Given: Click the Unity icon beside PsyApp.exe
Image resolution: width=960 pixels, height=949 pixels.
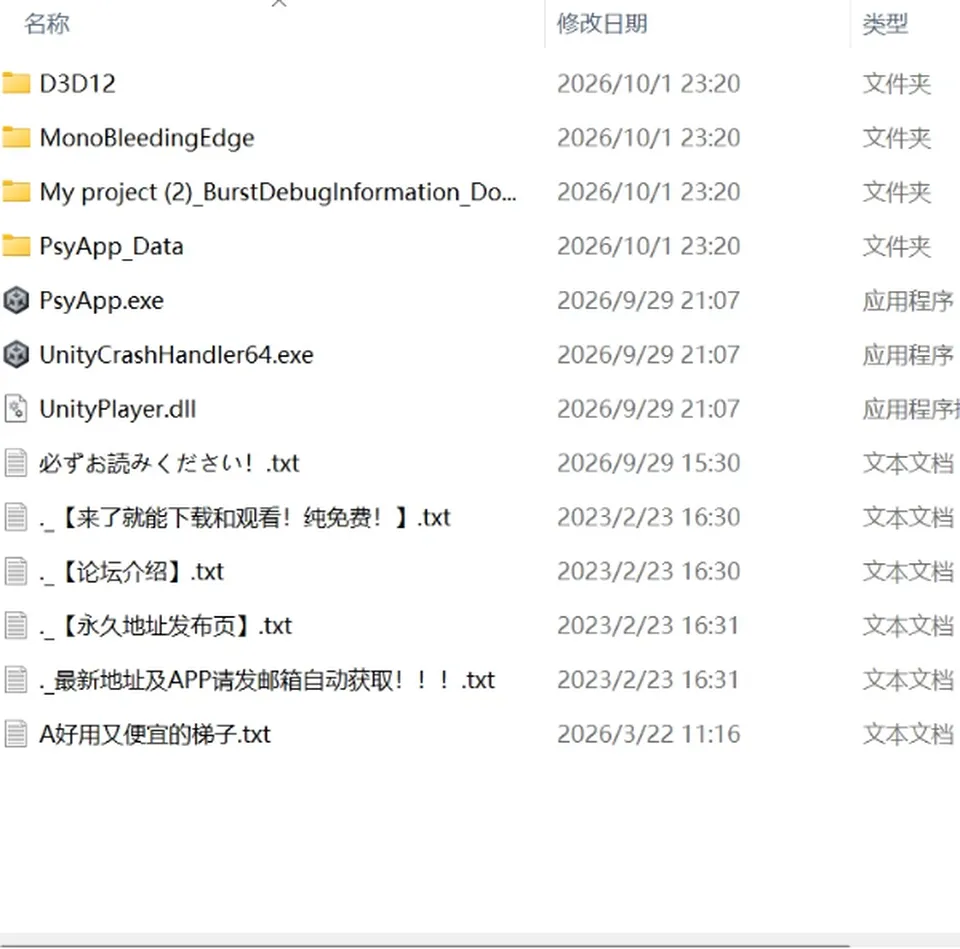Looking at the screenshot, I should click(x=16, y=300).
